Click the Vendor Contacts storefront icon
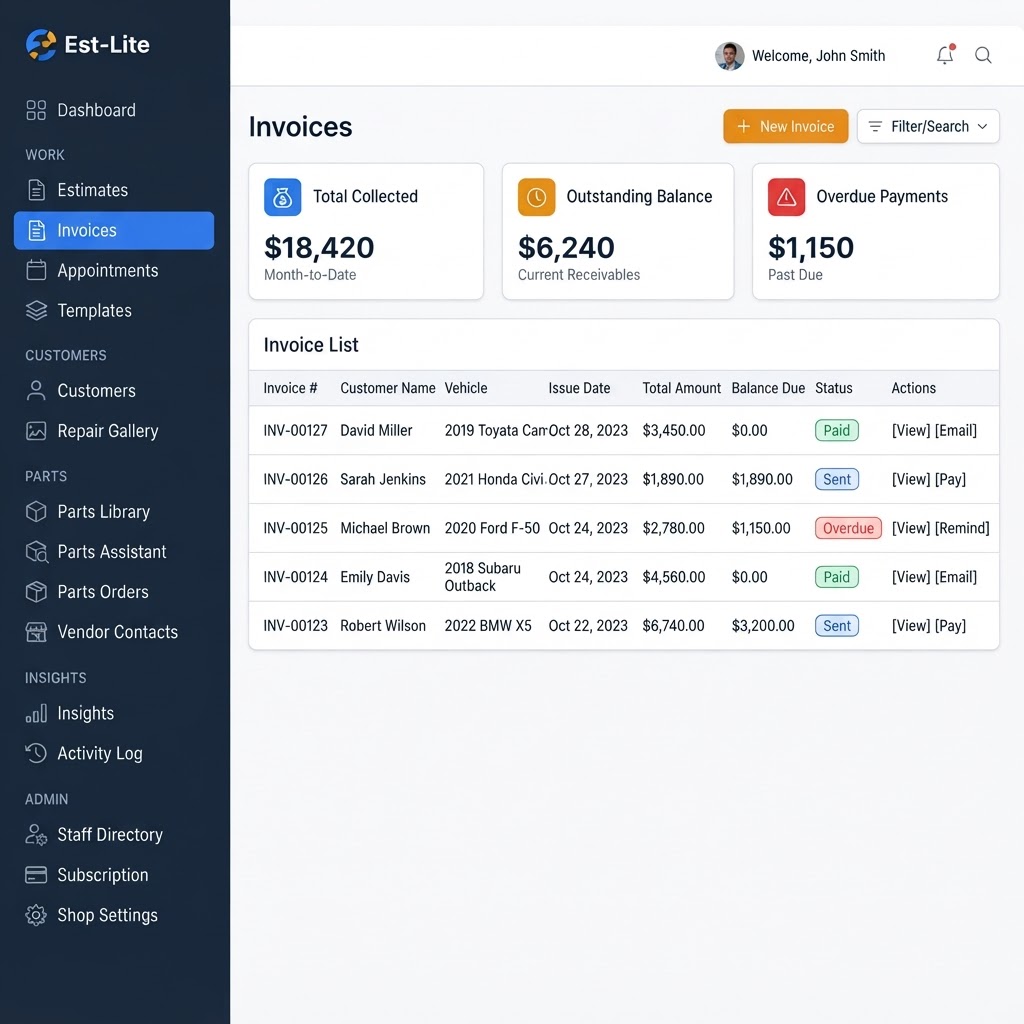The image size is (1024, 1024). [x=36, y=632]
